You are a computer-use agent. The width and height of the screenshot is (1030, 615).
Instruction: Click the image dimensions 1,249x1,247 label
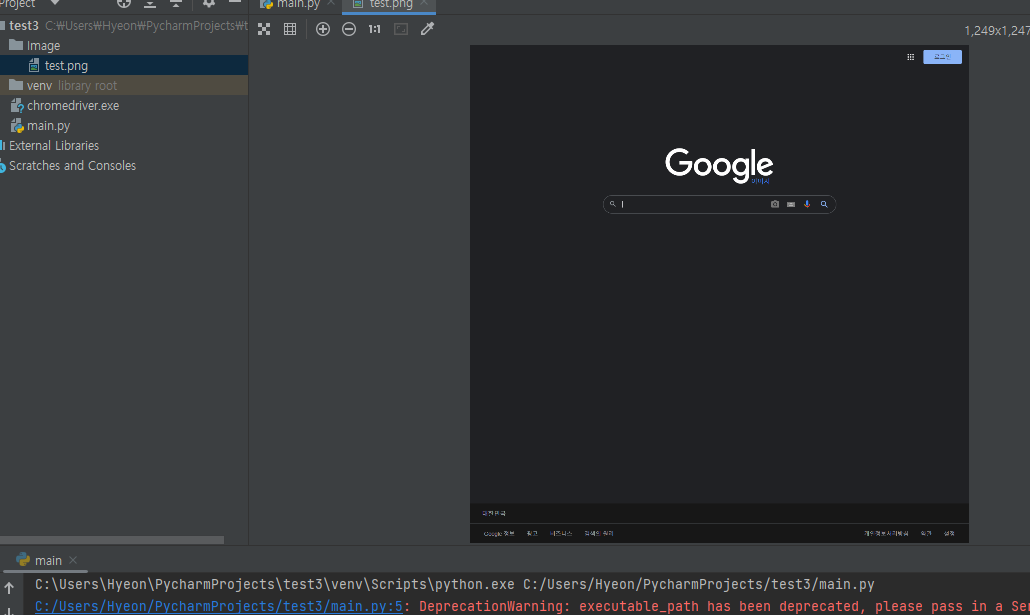coord(996,31)
